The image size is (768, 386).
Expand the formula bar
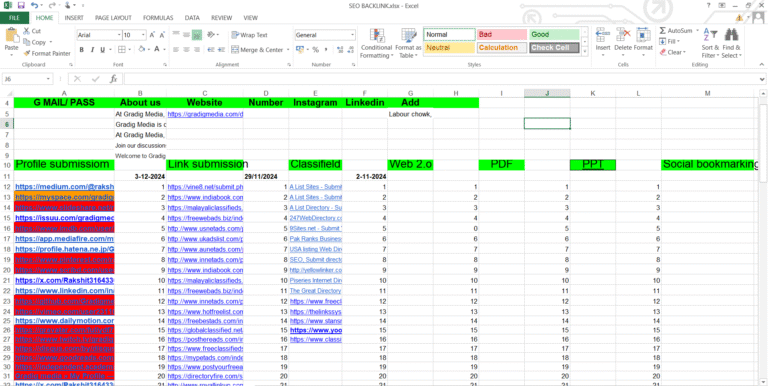(762, 79)
